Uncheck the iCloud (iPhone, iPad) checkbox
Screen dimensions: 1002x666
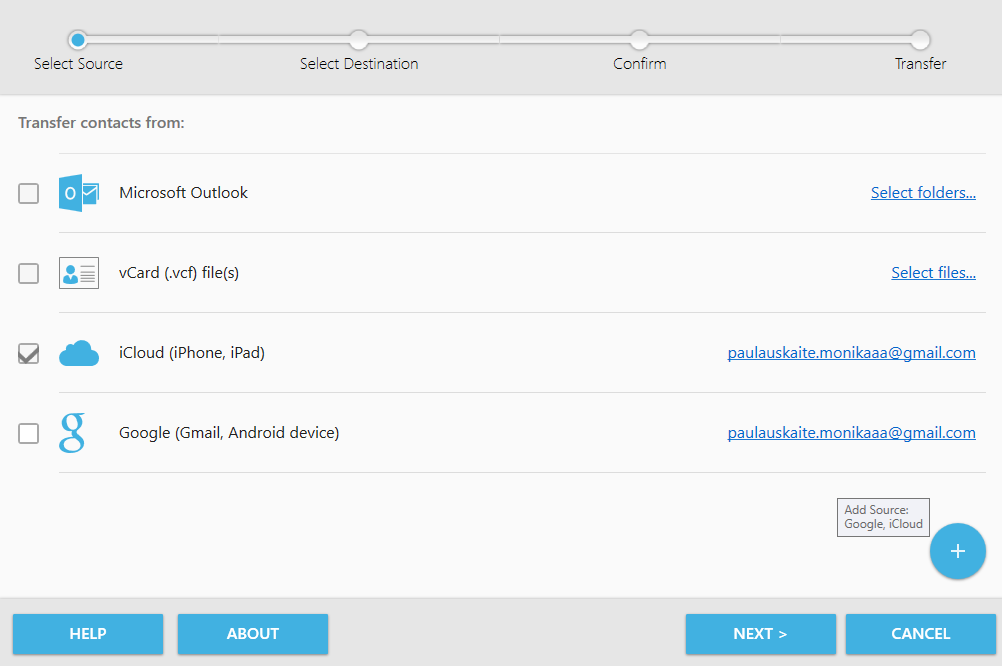tap(28, 353)
